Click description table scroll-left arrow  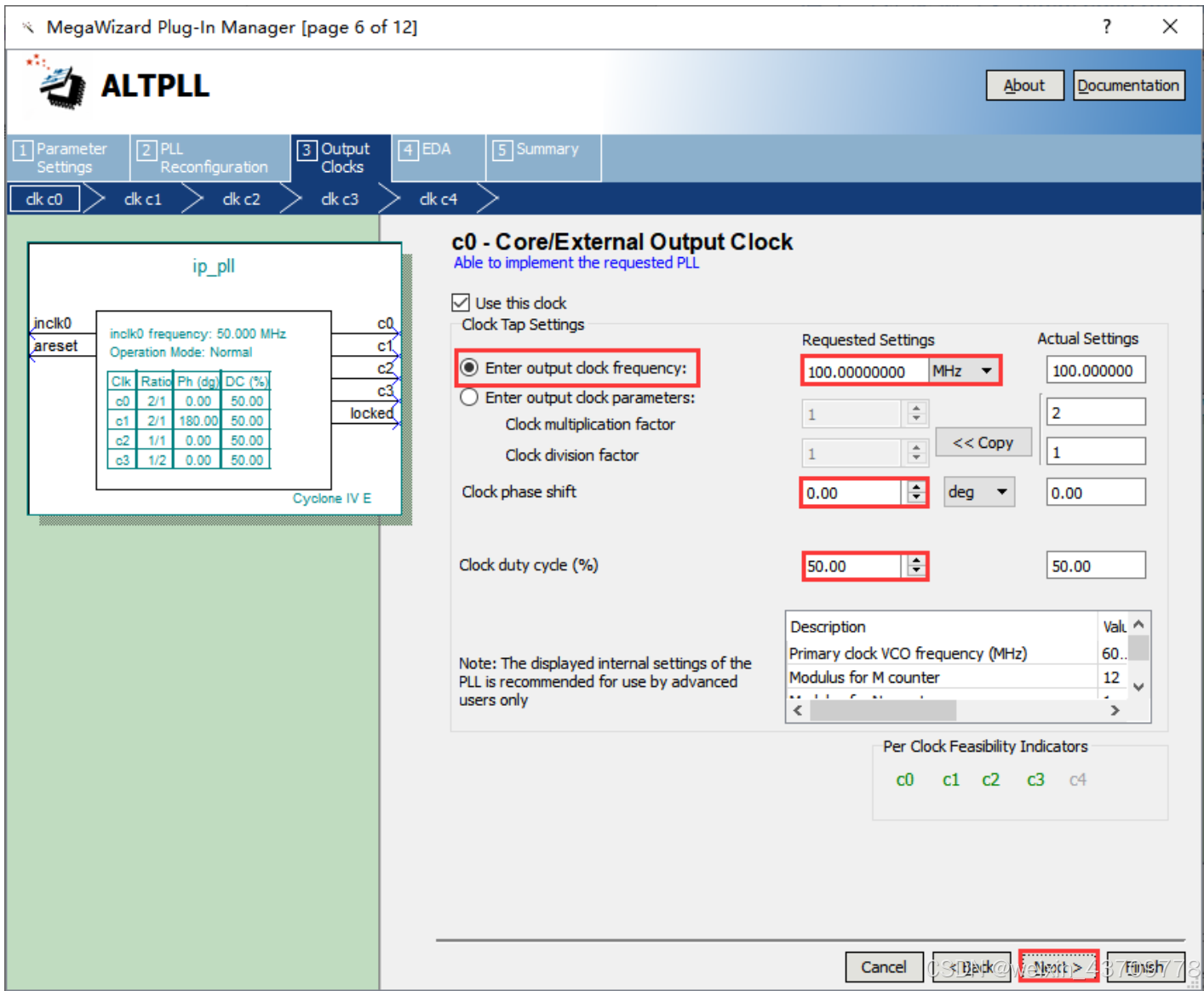[x=797, y=710]
